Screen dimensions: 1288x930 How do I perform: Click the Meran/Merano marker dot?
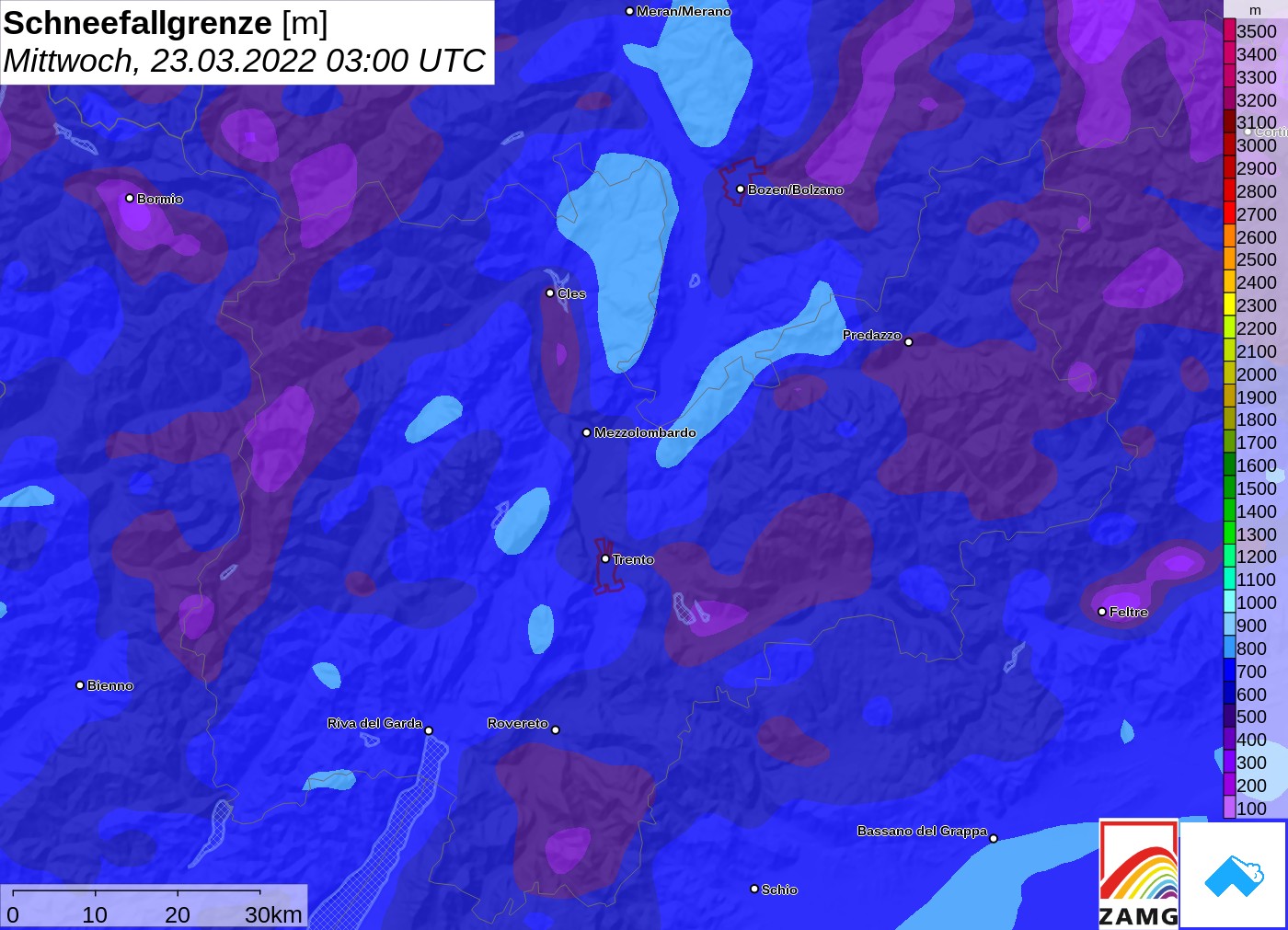[629, 11]
